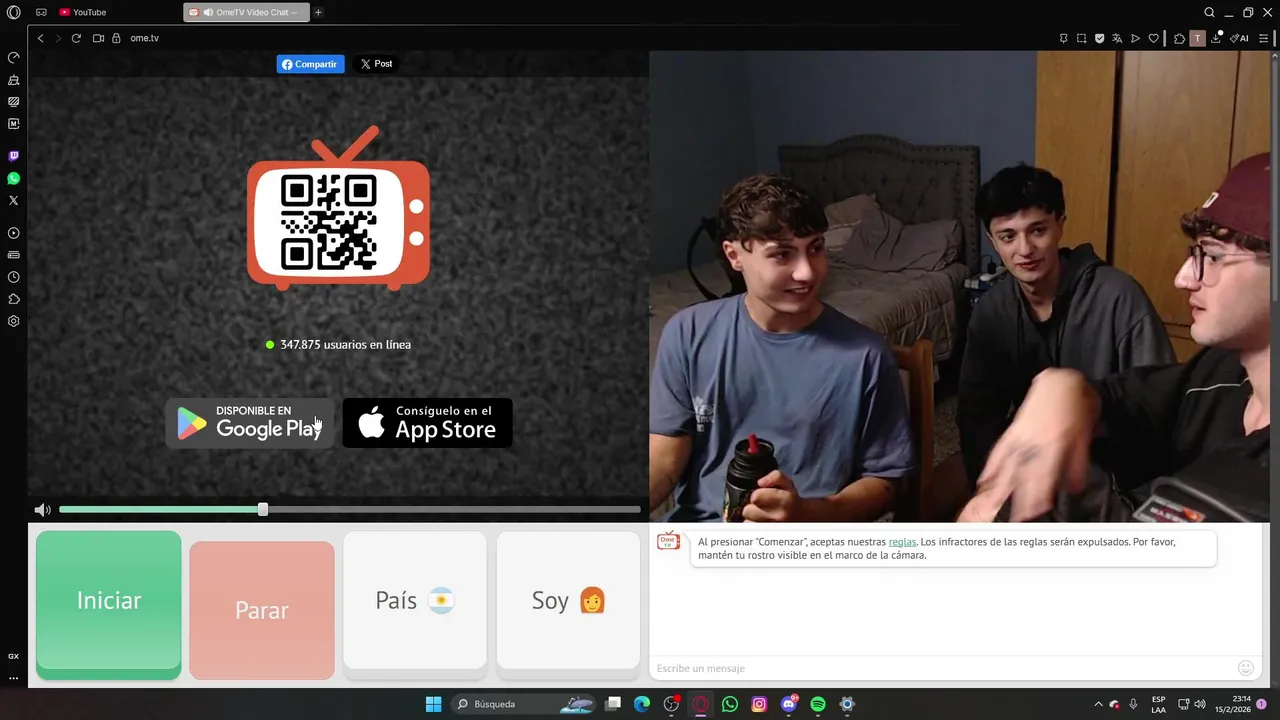The width and height of the screenshot is (1280, 720).
Task: Open the player icon in sidebar
Action: coord(14,233)
